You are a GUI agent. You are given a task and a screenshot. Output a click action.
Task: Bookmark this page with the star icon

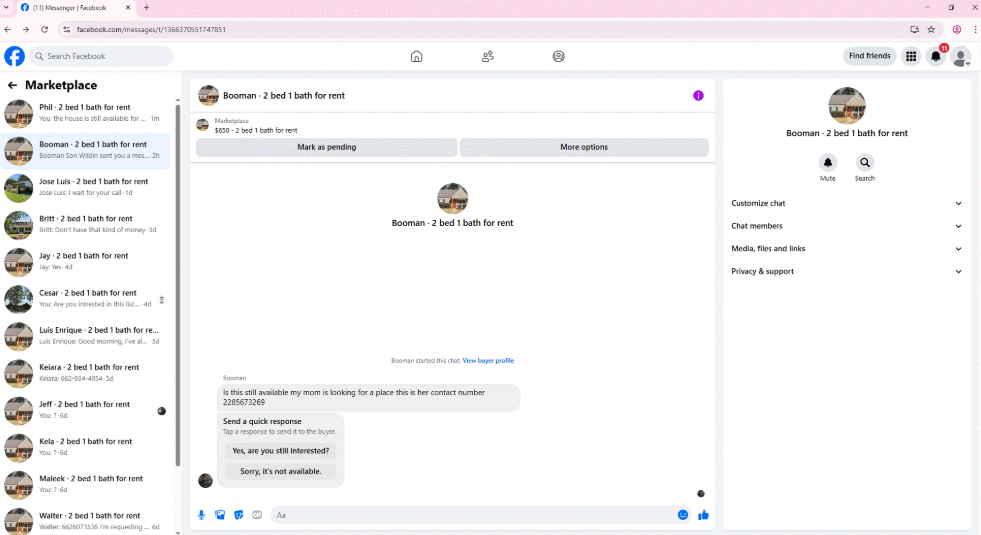pos(931,29)
